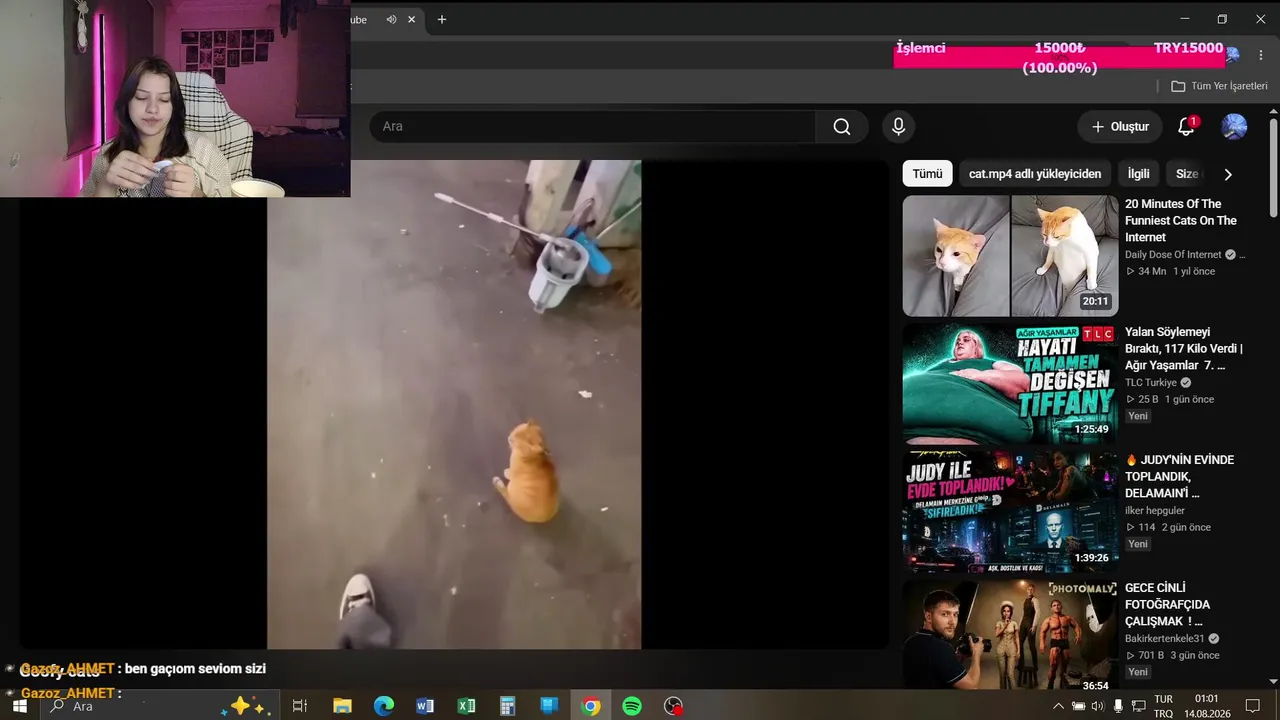The height and width of the screenshot is (720, 1280).
Task: Show hidden system tray icons
Action: click(x=1058, y=706)
